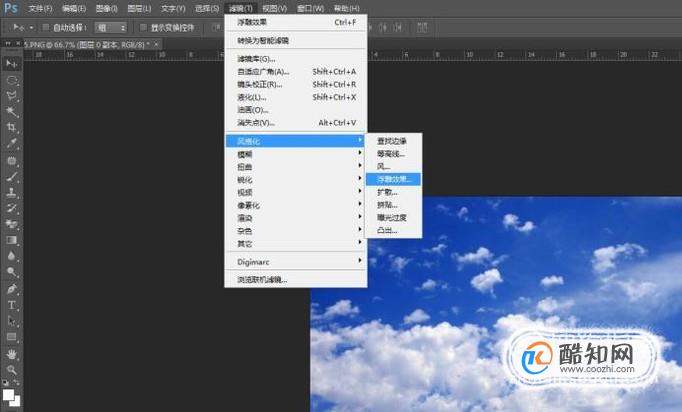Select the Magic Wand tool
The width and height of the screenshot is (682, 412).
(x=11, y=112)
